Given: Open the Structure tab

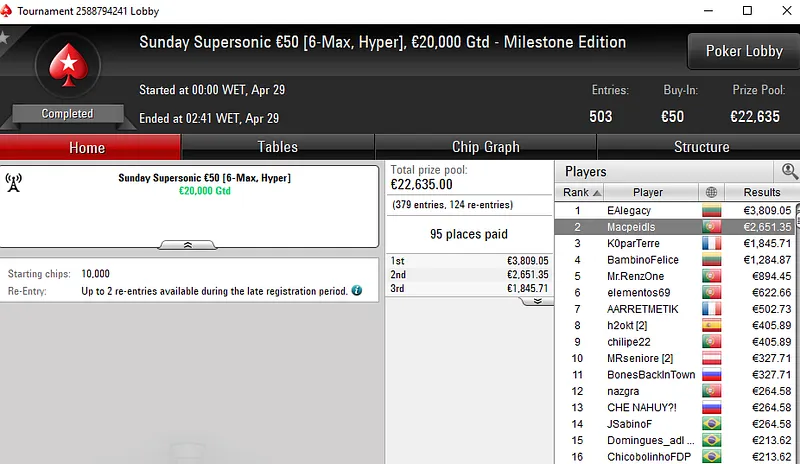Looking at the screenshot, I should (x=701, y=147).
